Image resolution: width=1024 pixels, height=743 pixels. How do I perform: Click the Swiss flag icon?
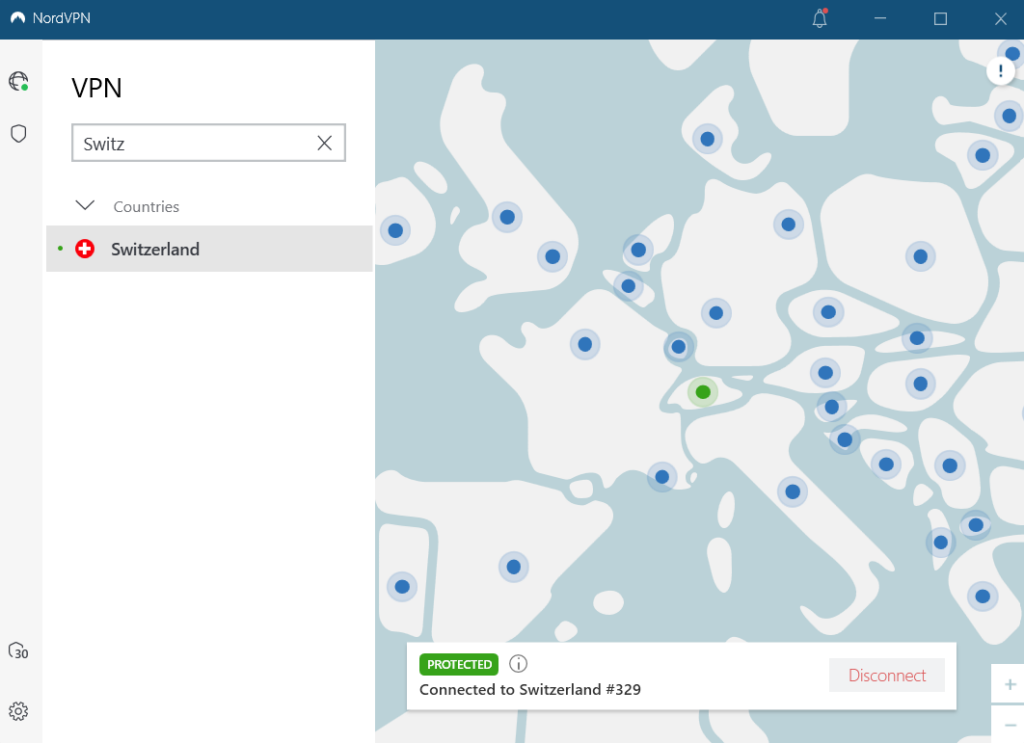[x=85, y=249]
